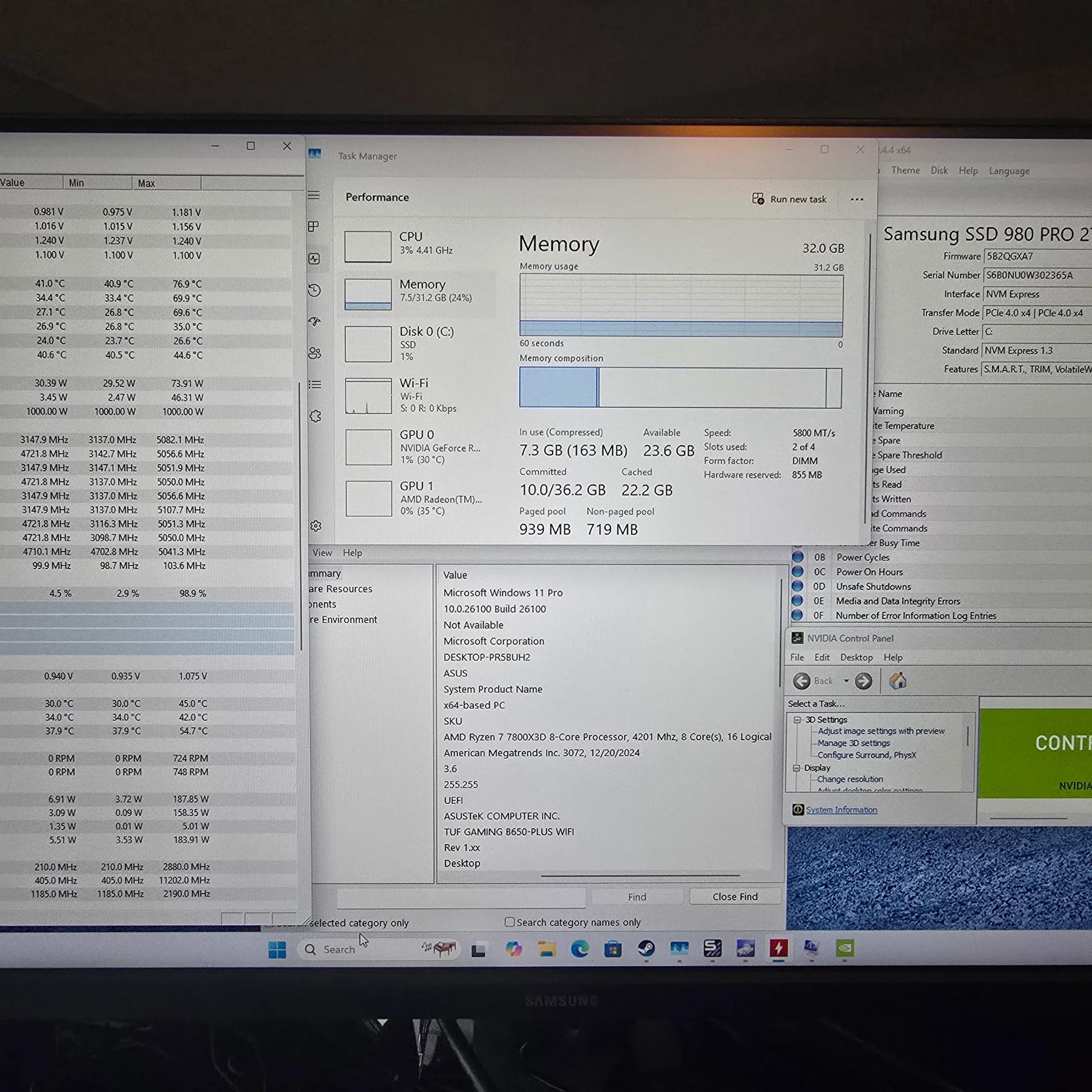Click the Memory composition bar
Image resolution: width=1092 pixels, height=1092 pixels.
pos(680,388)
